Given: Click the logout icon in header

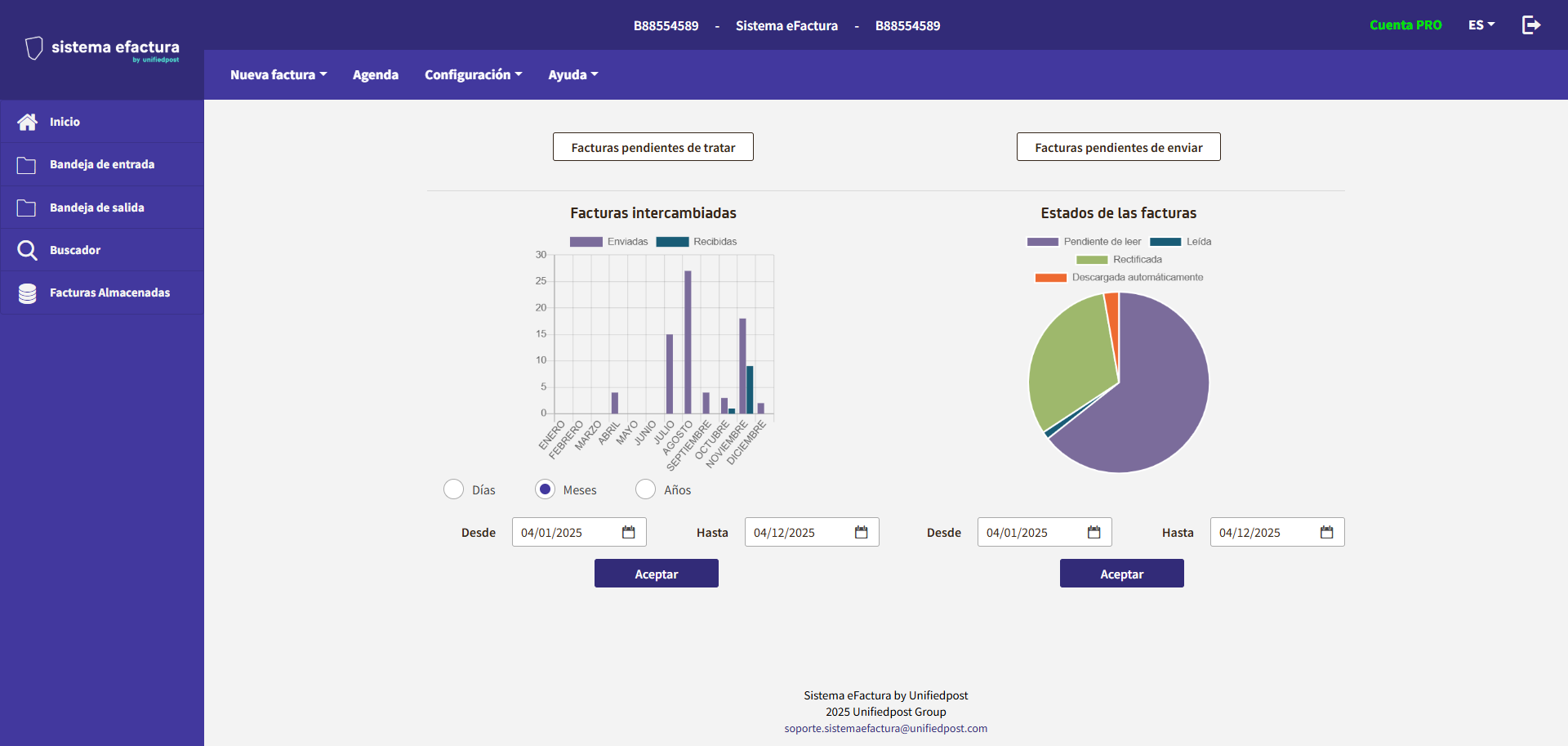Looking at the screenshot, I should (1531, 25).
